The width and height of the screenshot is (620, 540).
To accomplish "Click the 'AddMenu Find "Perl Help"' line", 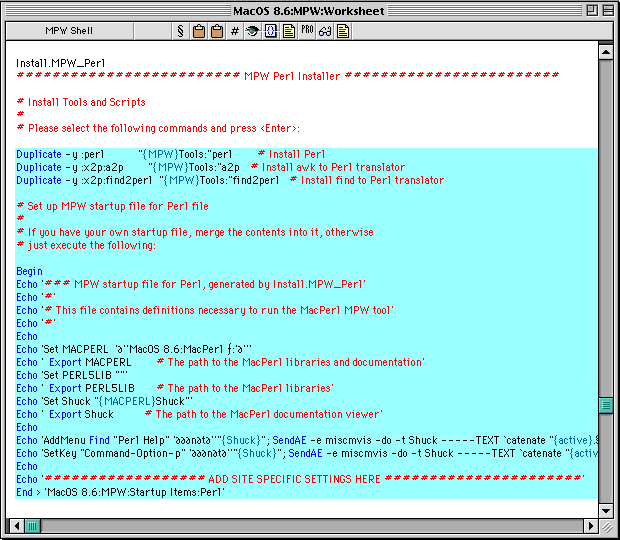I will [x=307, y=440].
